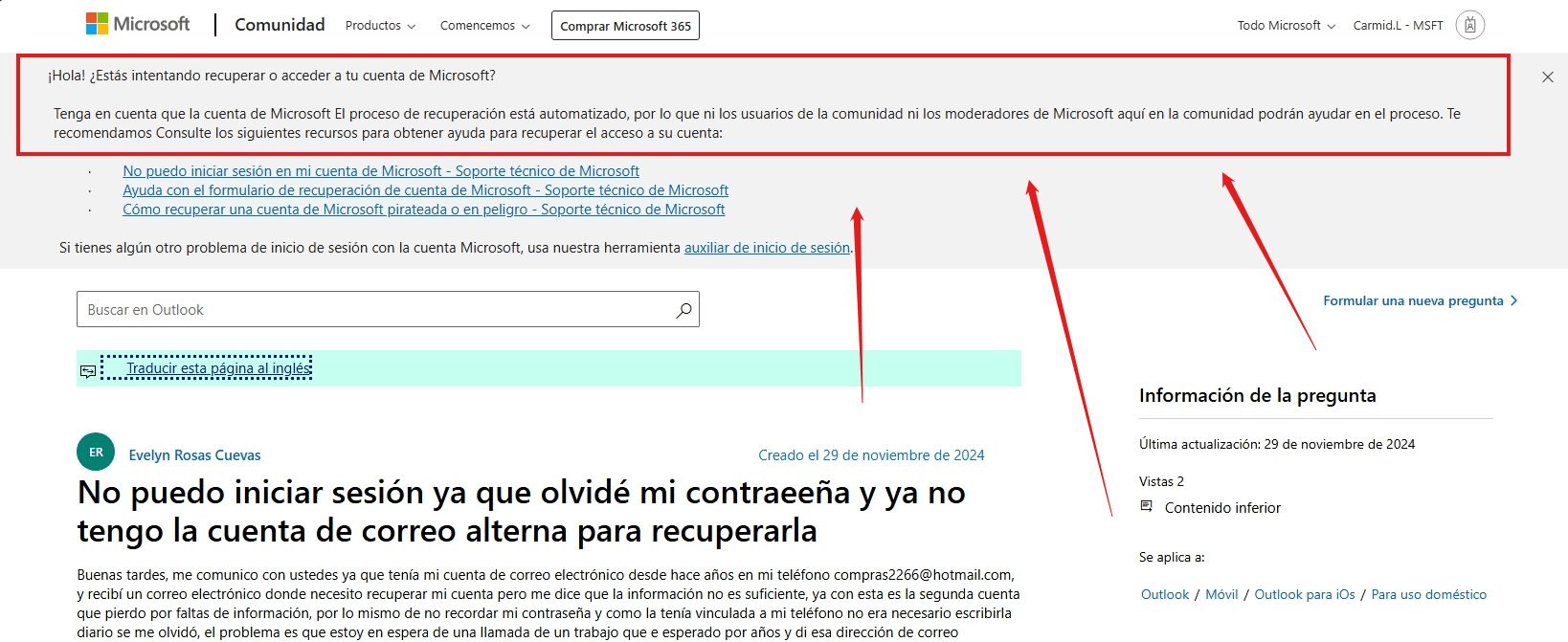Open the Comunidad home link
Screen dimensions: 1568x642
280,25
